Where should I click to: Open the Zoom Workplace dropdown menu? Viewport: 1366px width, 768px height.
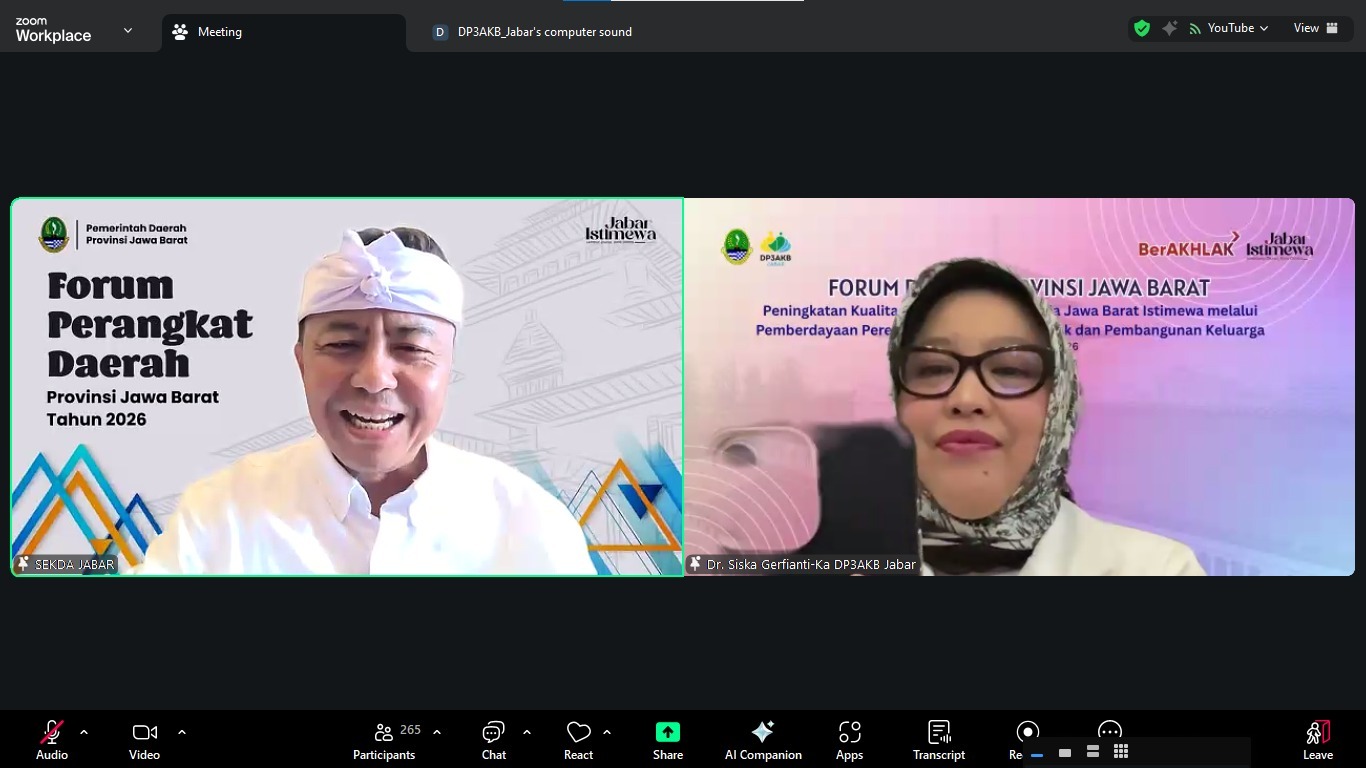(x=127, y=31)
